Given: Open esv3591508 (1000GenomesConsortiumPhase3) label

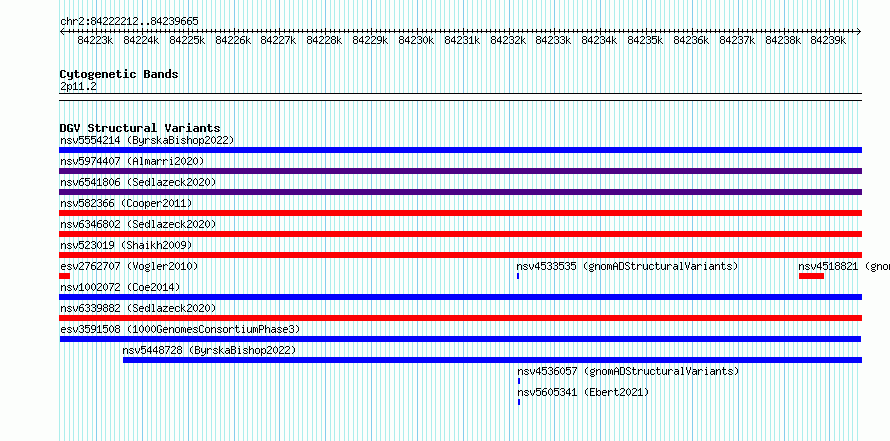Looking at the screenshot, I should tap(180, 329).
